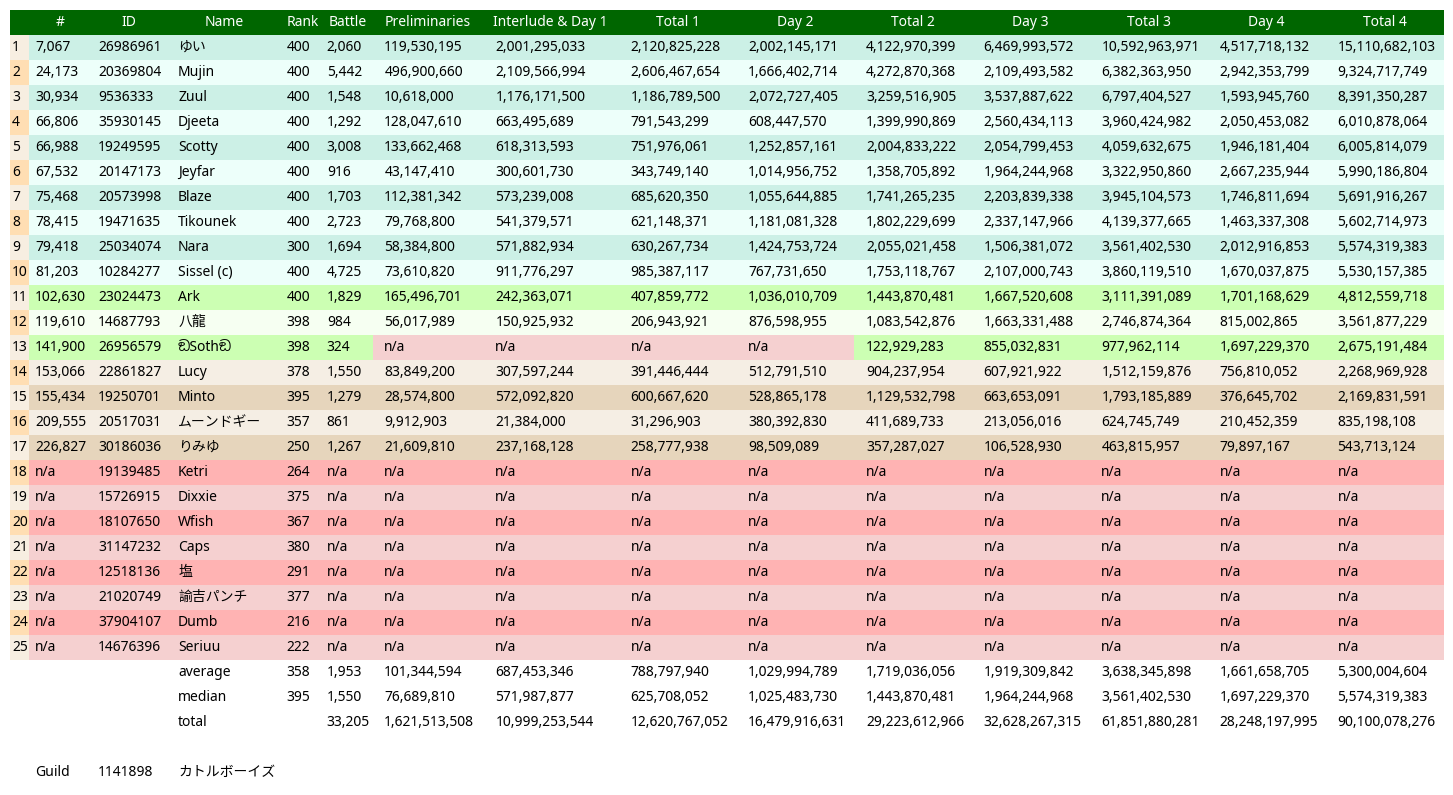Select the ID cell "35930145"

click(x=129, y=121)
